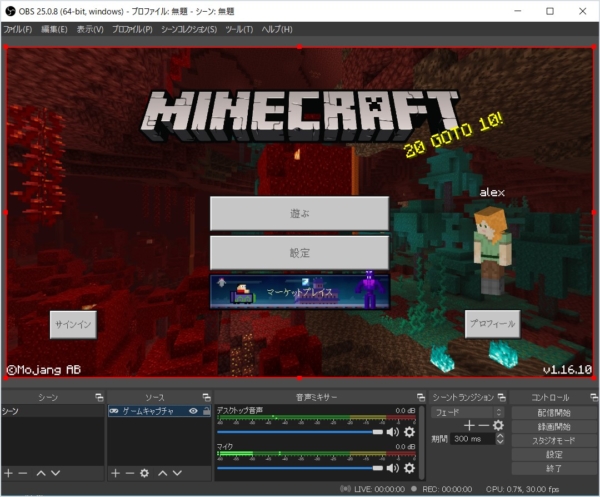600x497 pixels.
Task: Click the Minecraft 遊ぶ button in preview
Action: (299, 213)
